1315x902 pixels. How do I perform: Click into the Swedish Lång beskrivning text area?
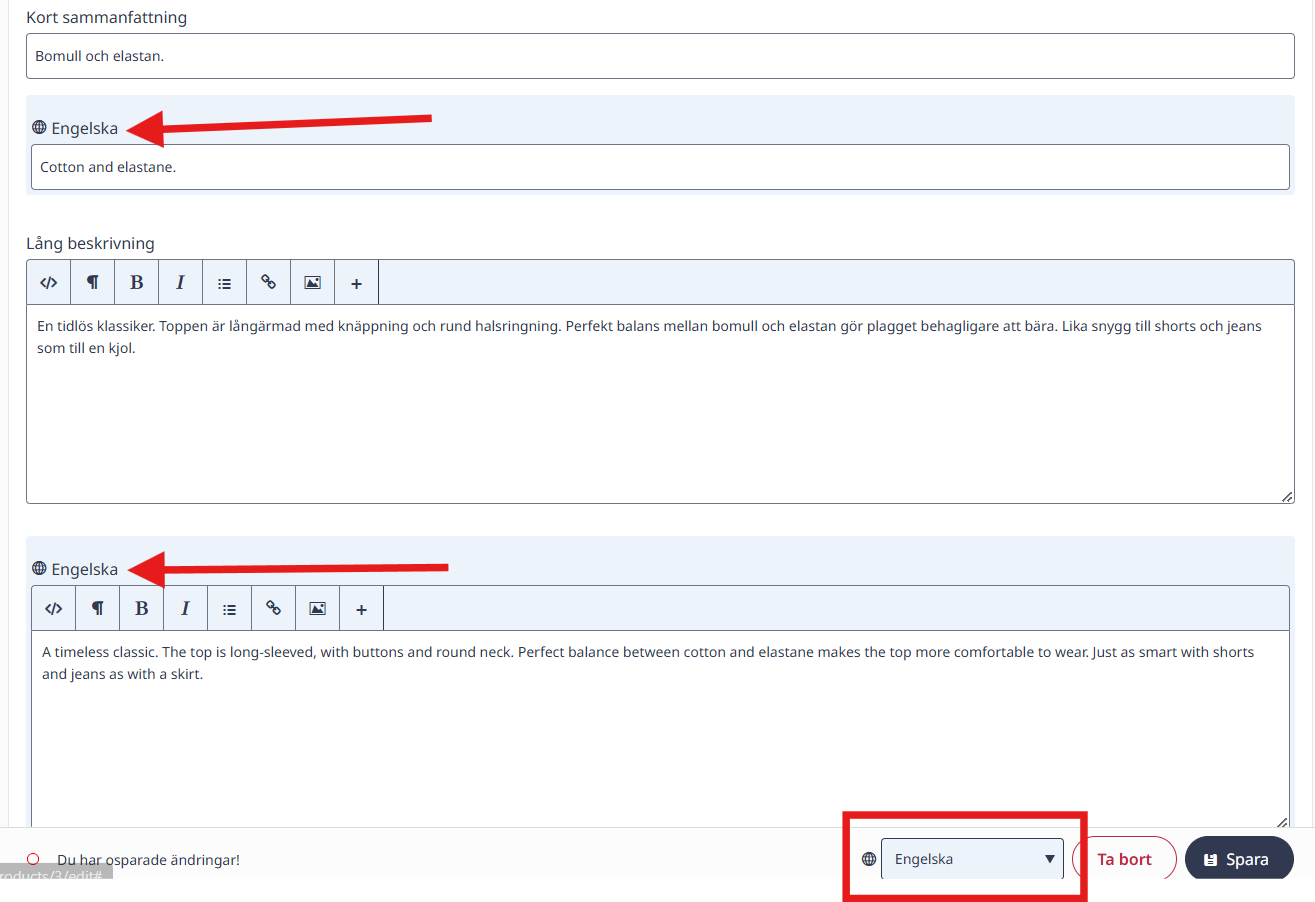[x=660, y=404]
